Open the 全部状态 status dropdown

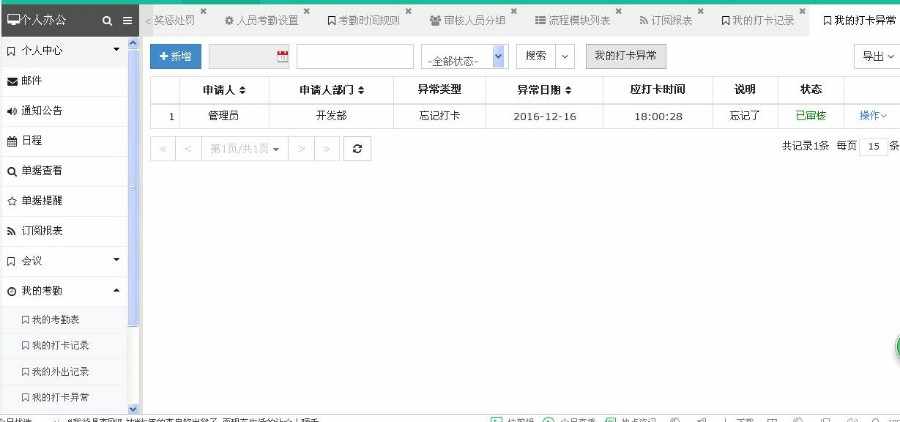tap(464, 57)
